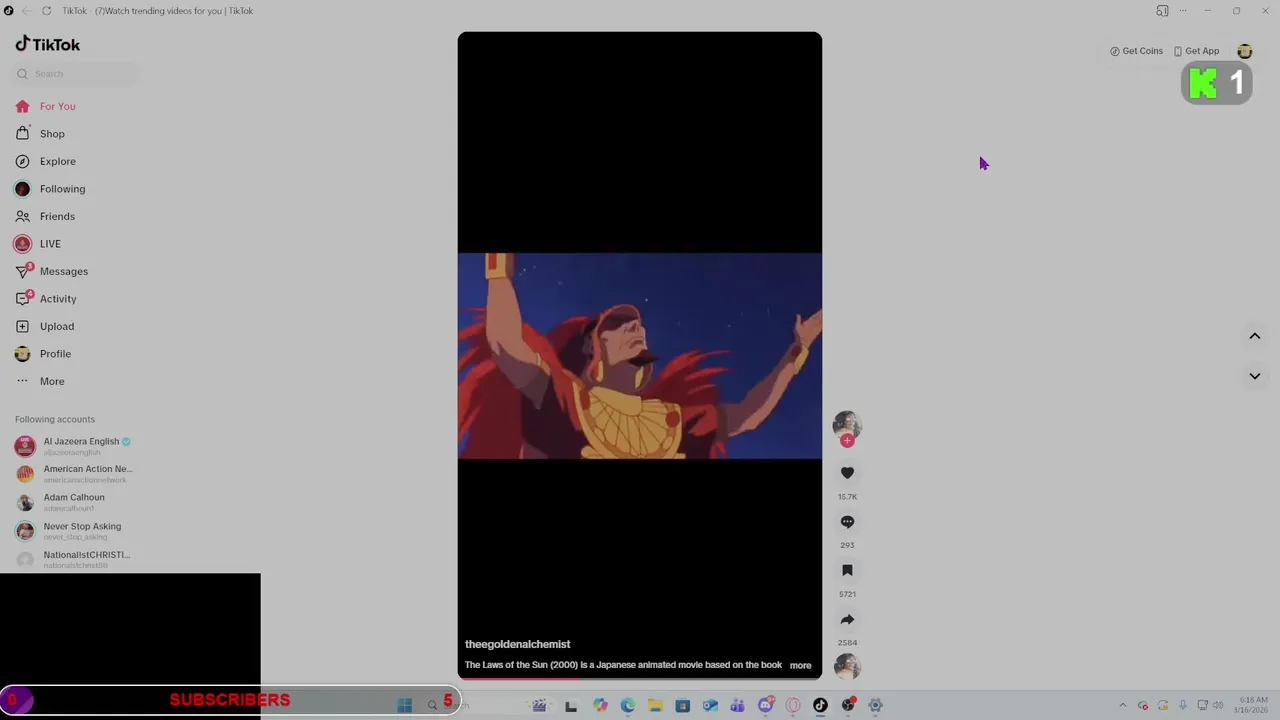This screenshot has height=720, width=1280.
Task: Go to previous video with up chevron
Action: point(1254,336)
